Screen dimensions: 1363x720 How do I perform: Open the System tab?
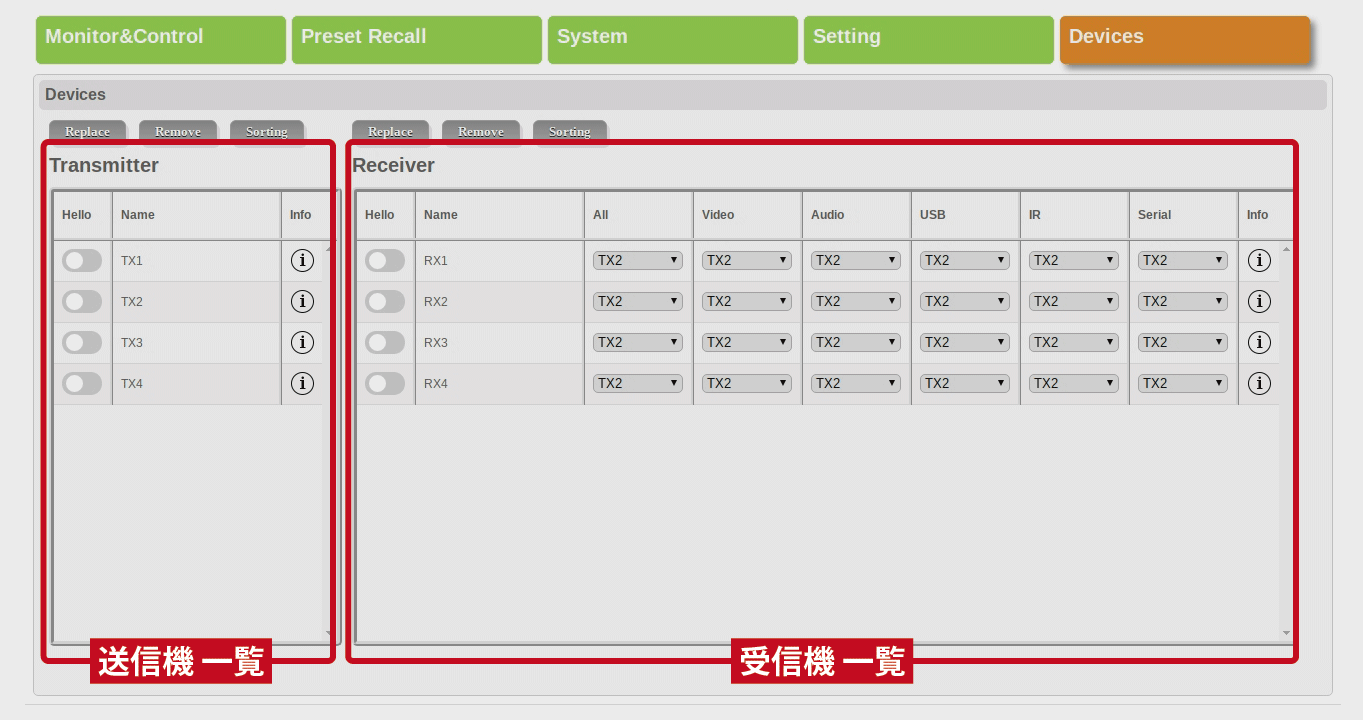click(673, 40)
